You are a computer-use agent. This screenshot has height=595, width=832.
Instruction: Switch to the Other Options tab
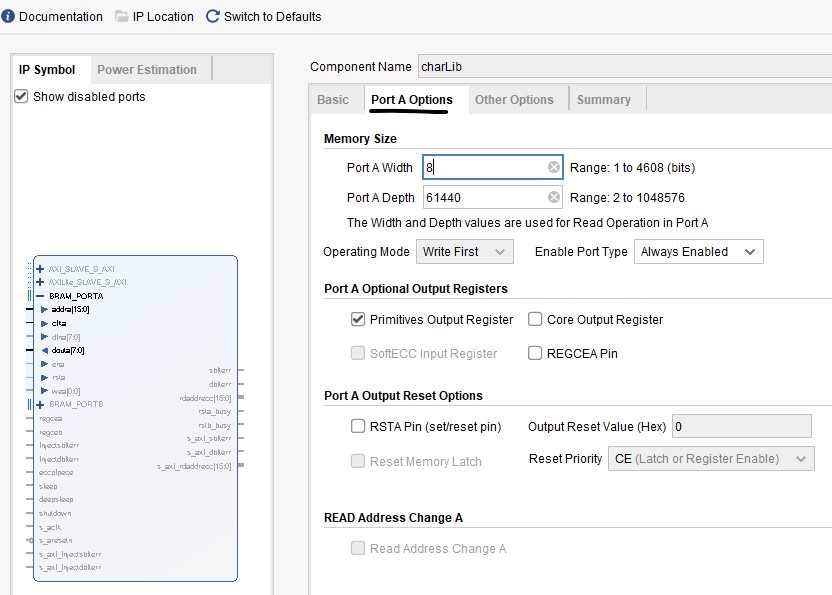click(514, 99)
